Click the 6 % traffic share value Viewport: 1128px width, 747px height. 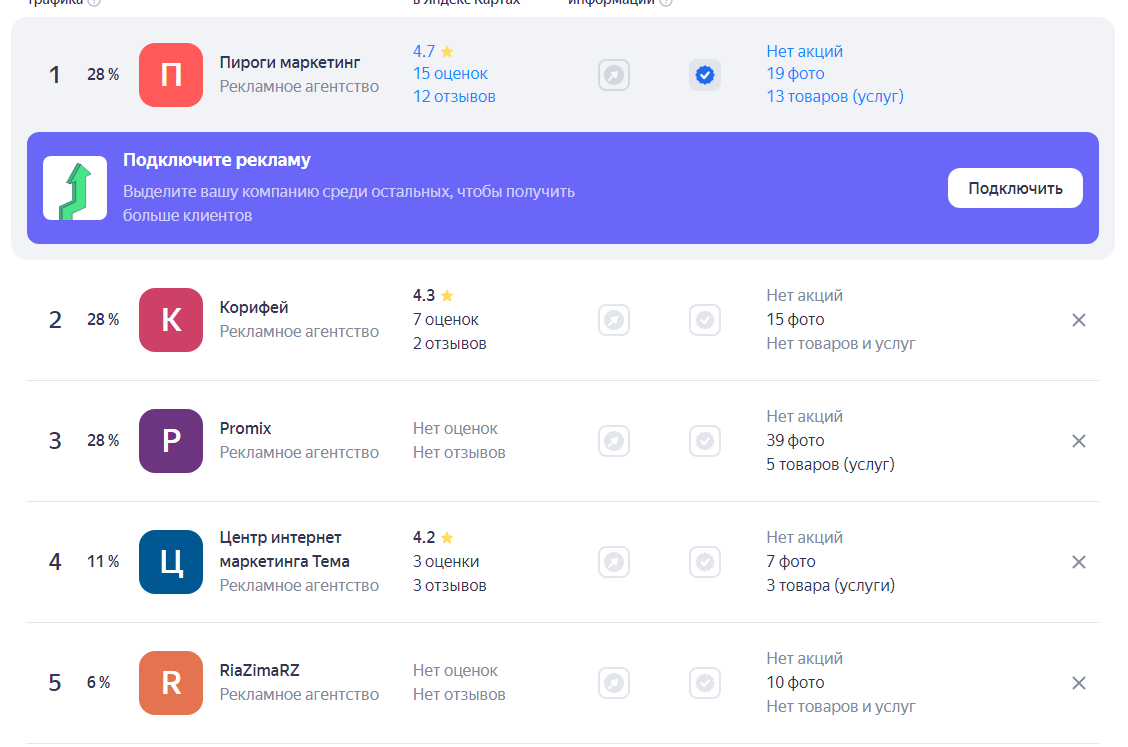(99, 682)
